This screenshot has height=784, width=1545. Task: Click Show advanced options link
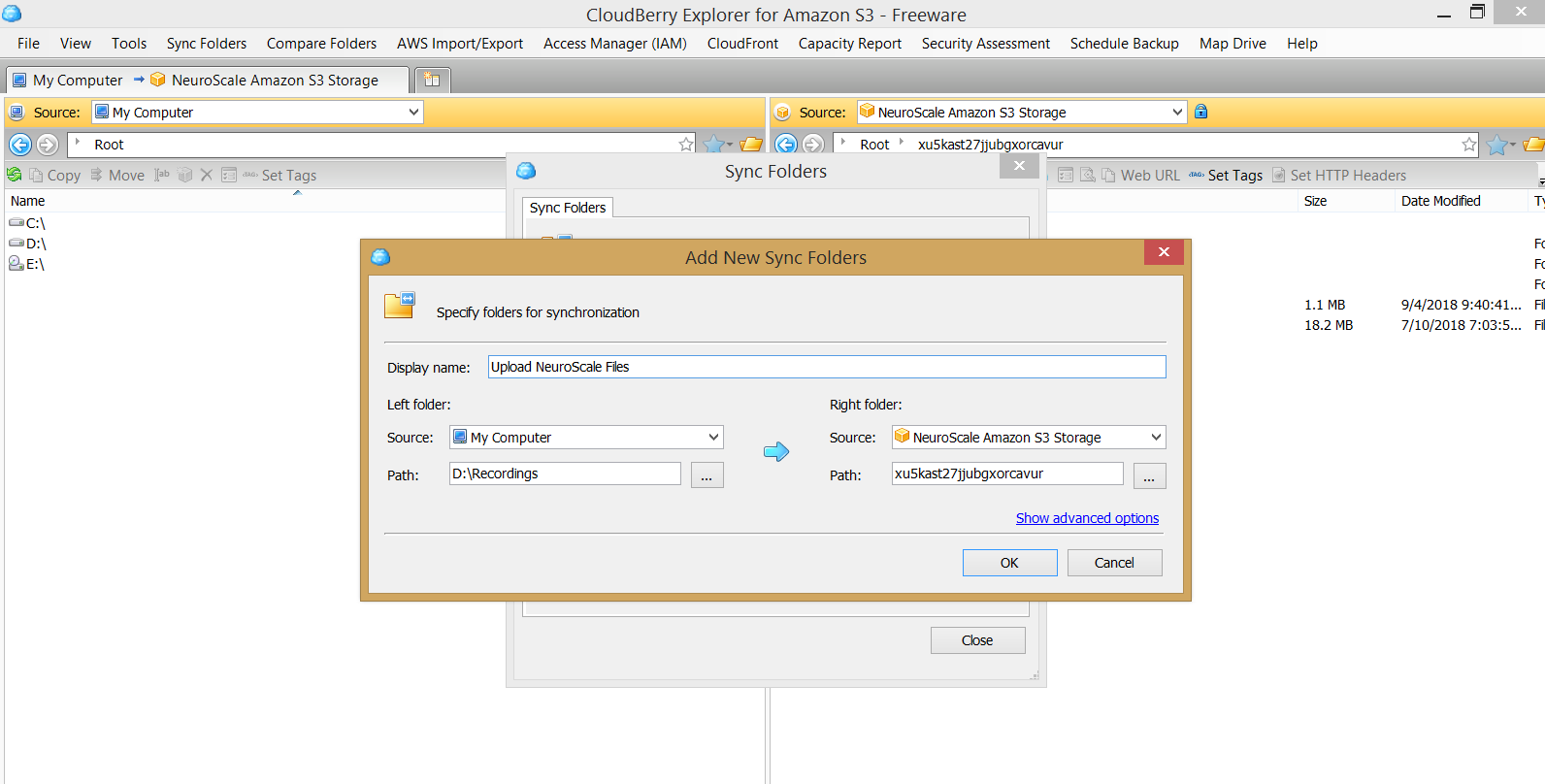1087,518
